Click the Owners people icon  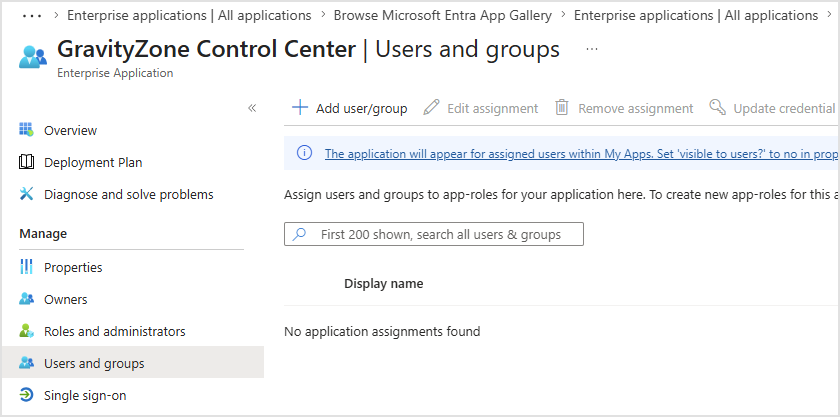click(26, 299)
